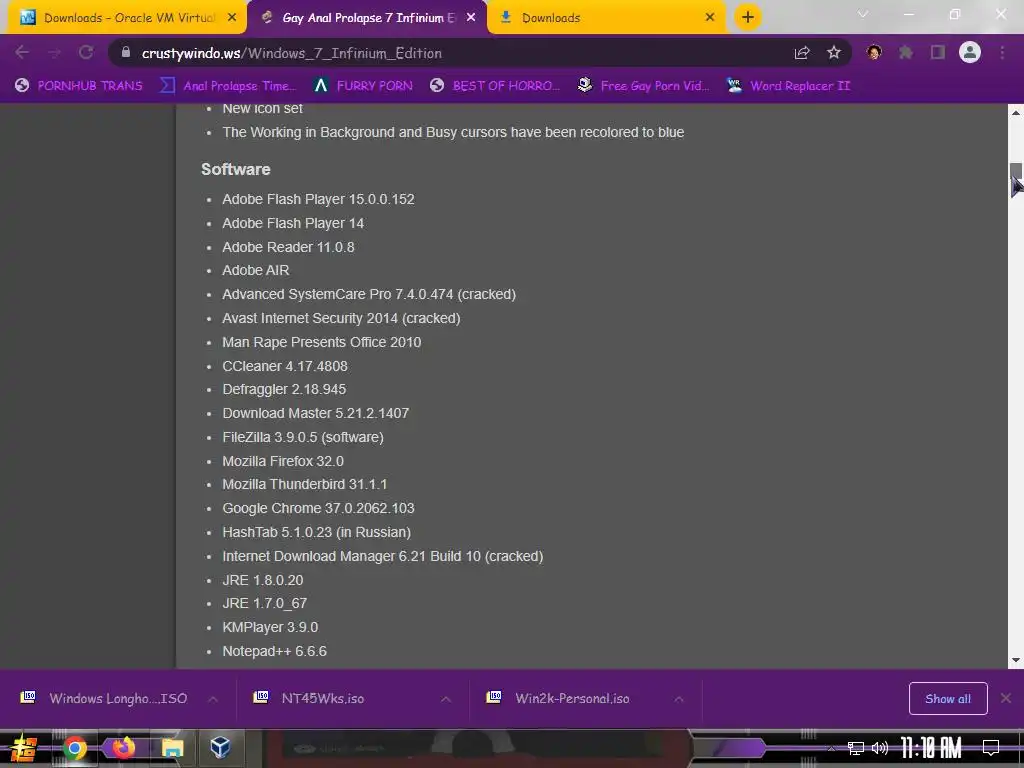The height and width of the screenshot is (768, 1024).
Task: Expand options for NT45Wks.iso download
Action: pyautogui.click(x=446, y=699)
